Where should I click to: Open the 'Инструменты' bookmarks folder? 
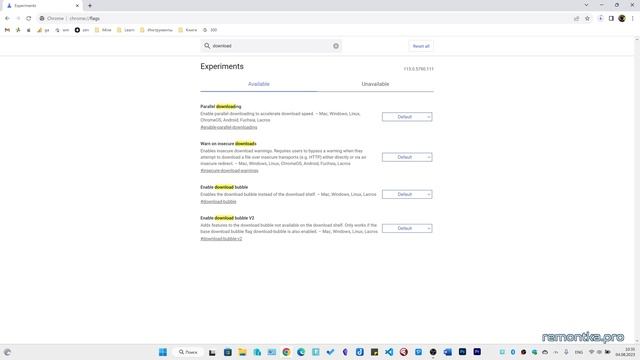[156, 30]
